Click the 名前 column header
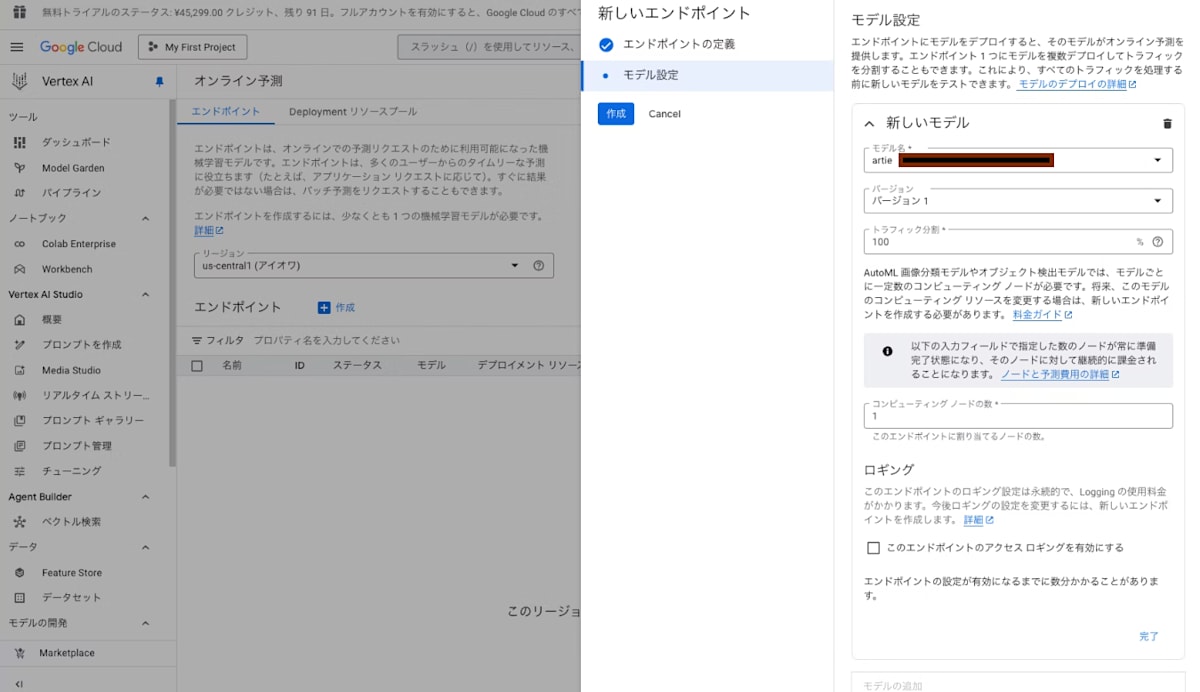Screen dimensions: 1200x692 coord(232,366)
